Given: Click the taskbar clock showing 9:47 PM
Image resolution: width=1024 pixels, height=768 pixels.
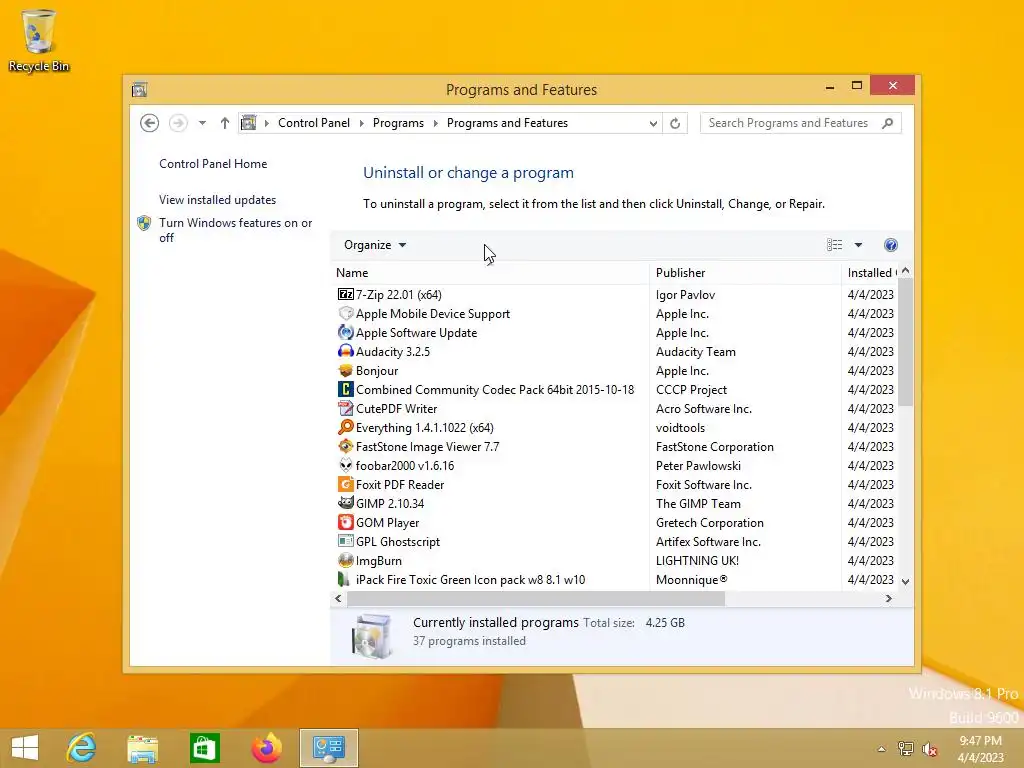Looking at the screenshot, I should point(980,749).
